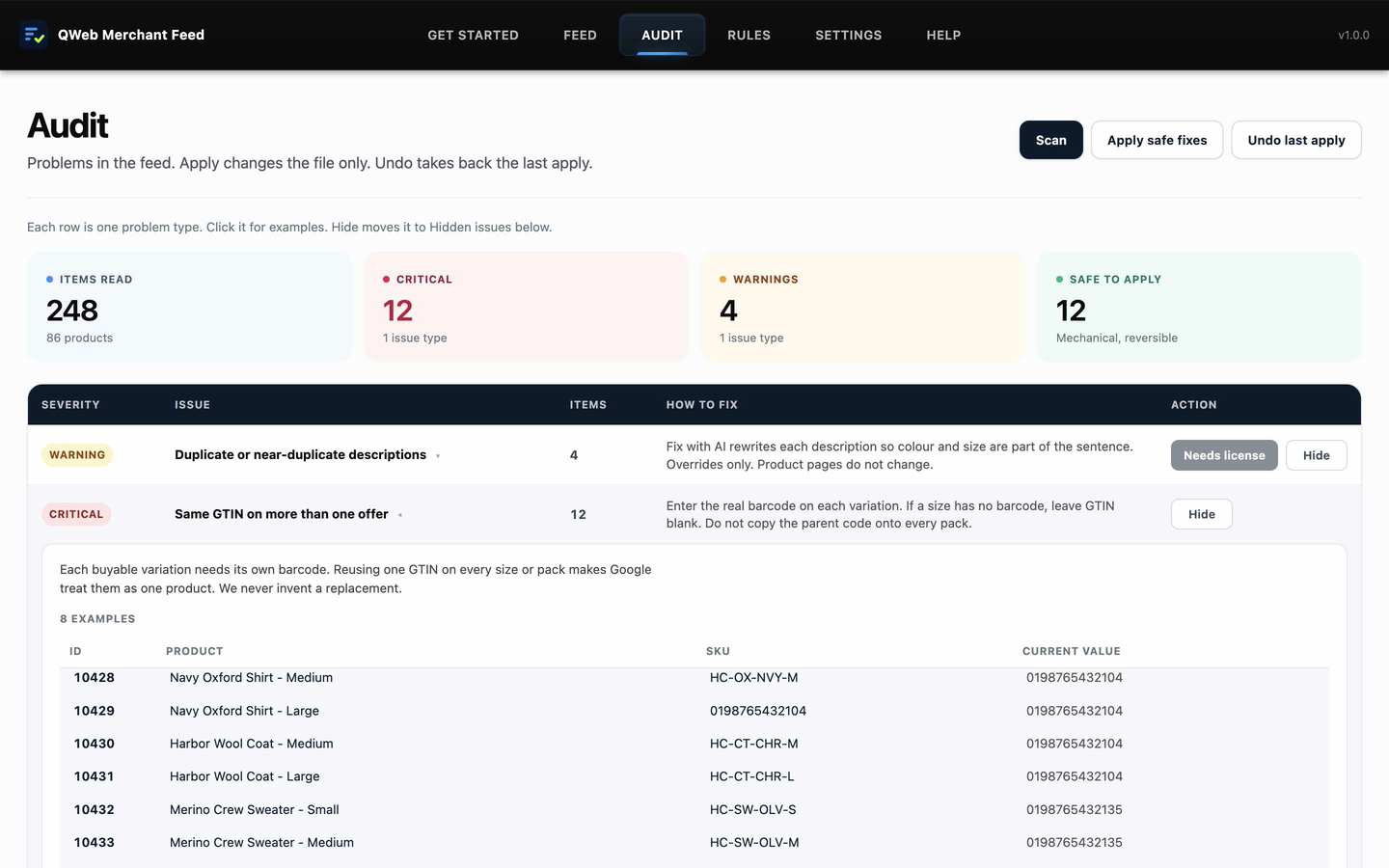
Task: Click Apply safe fixes
Action: point(1157,140)
